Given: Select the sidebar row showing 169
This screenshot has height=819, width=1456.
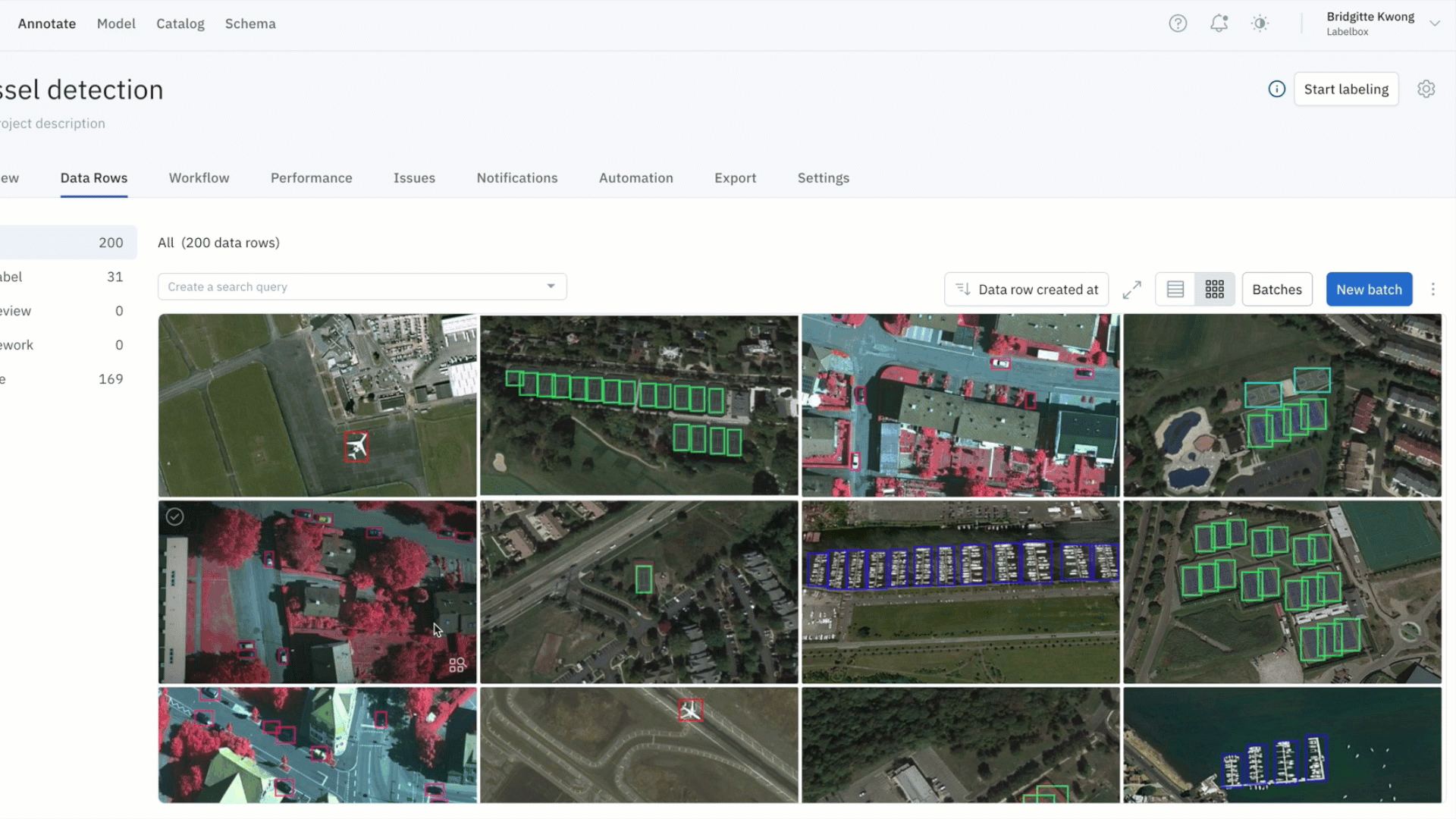Looking at the screenshot, I should click(68, 379).
